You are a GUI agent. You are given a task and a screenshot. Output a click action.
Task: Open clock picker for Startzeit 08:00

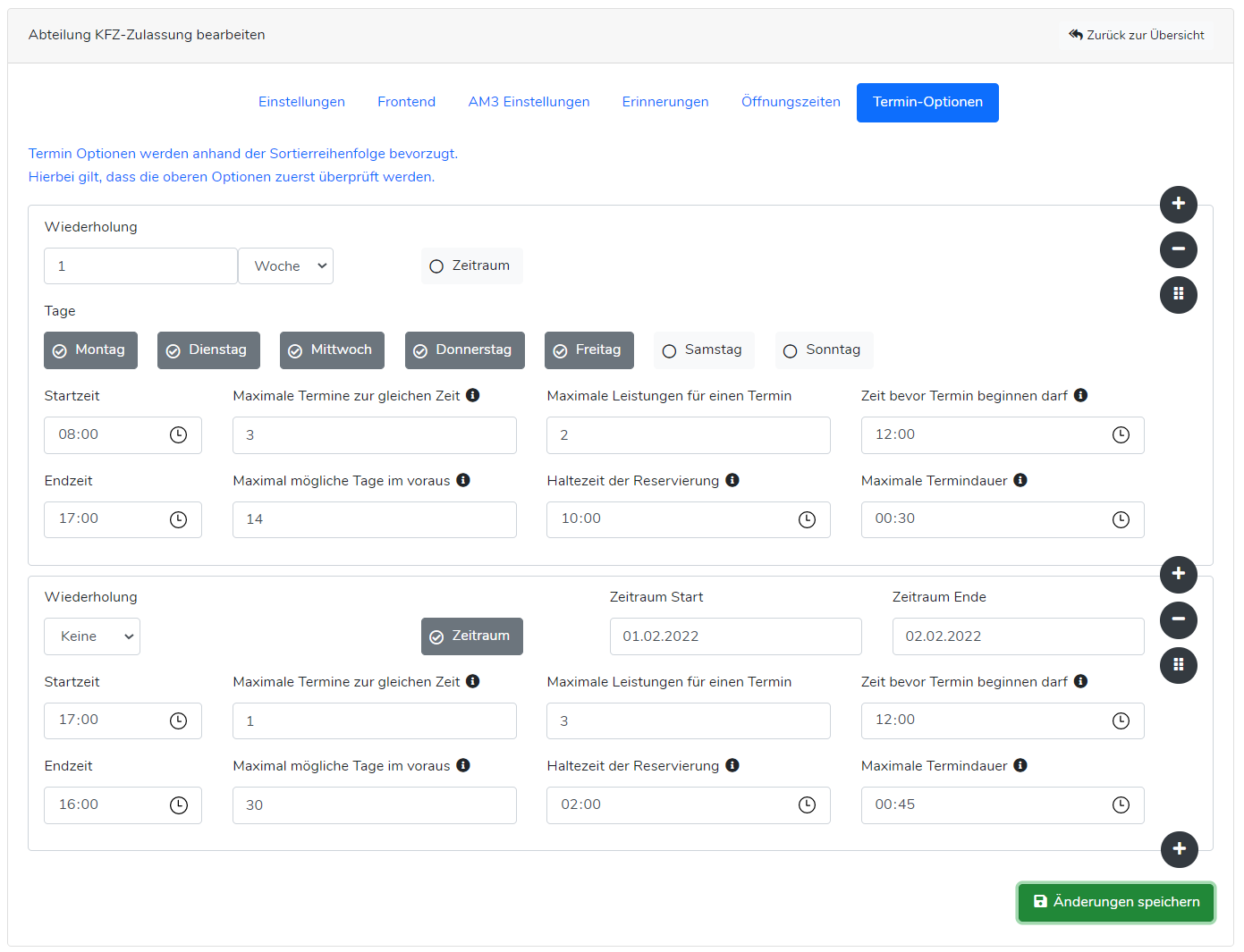tap(179, 434)
